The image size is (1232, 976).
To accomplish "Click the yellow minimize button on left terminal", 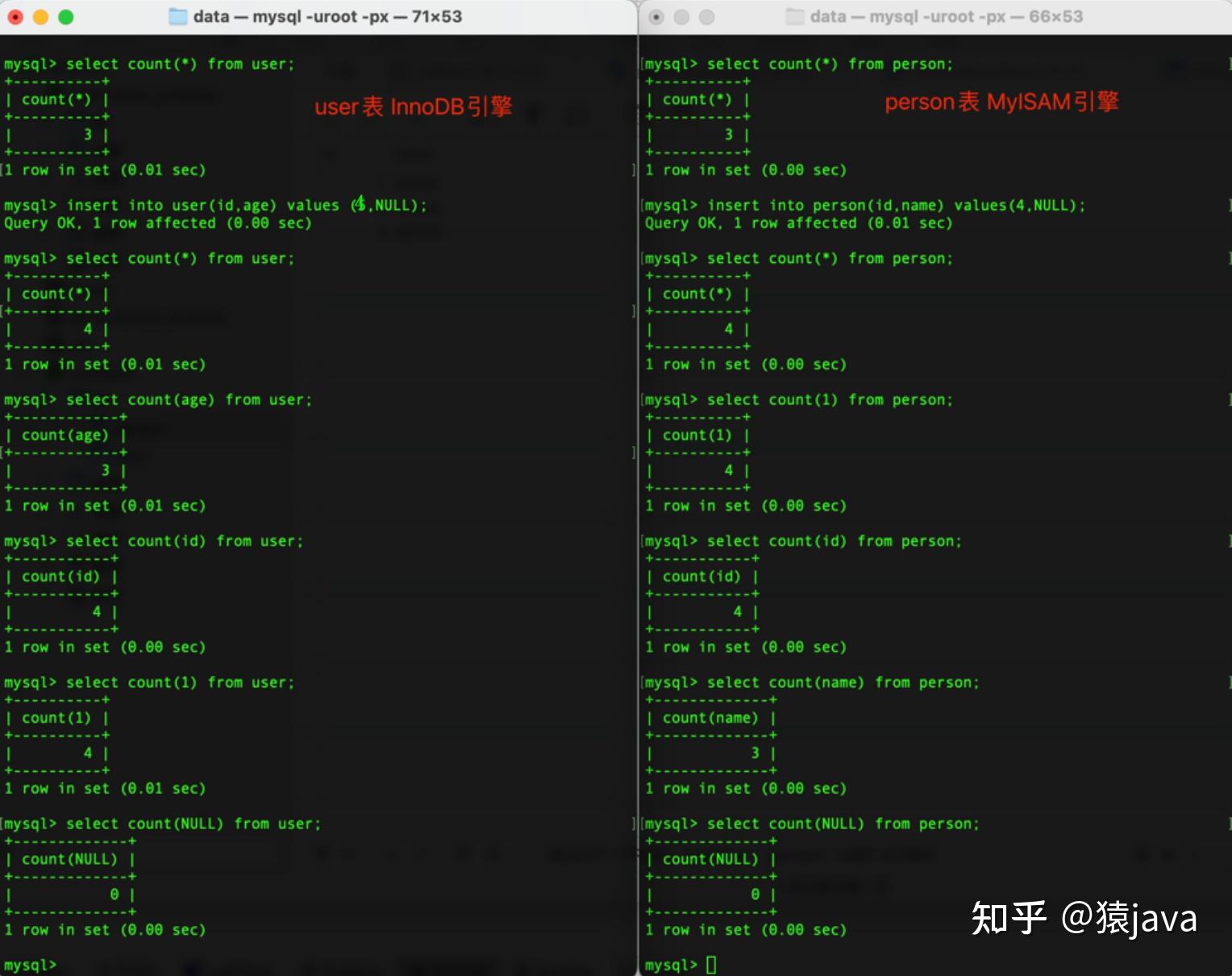I will click(x=39, y=15).
